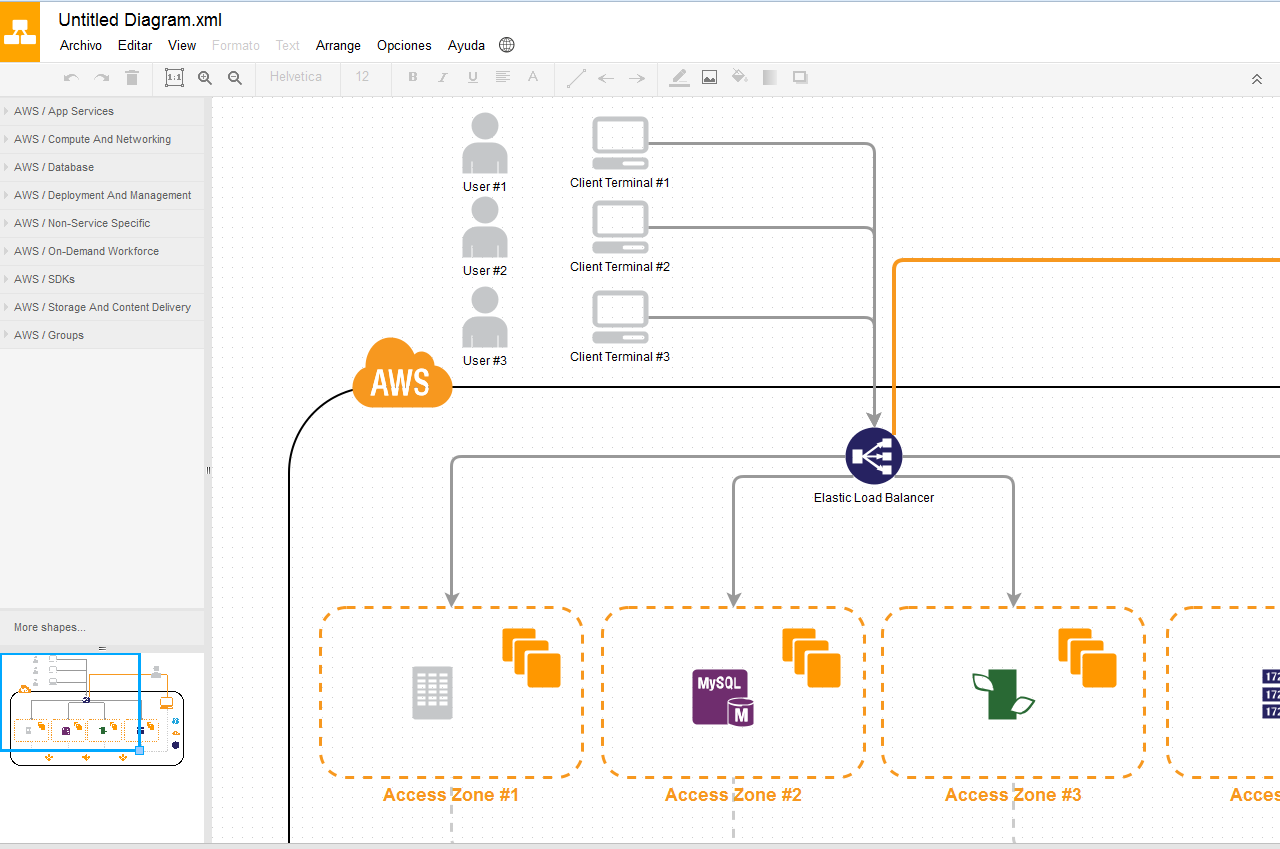Click the Undo arrow icon
The height and width of the screenshot is (849, 1280).
coord(70,77)
